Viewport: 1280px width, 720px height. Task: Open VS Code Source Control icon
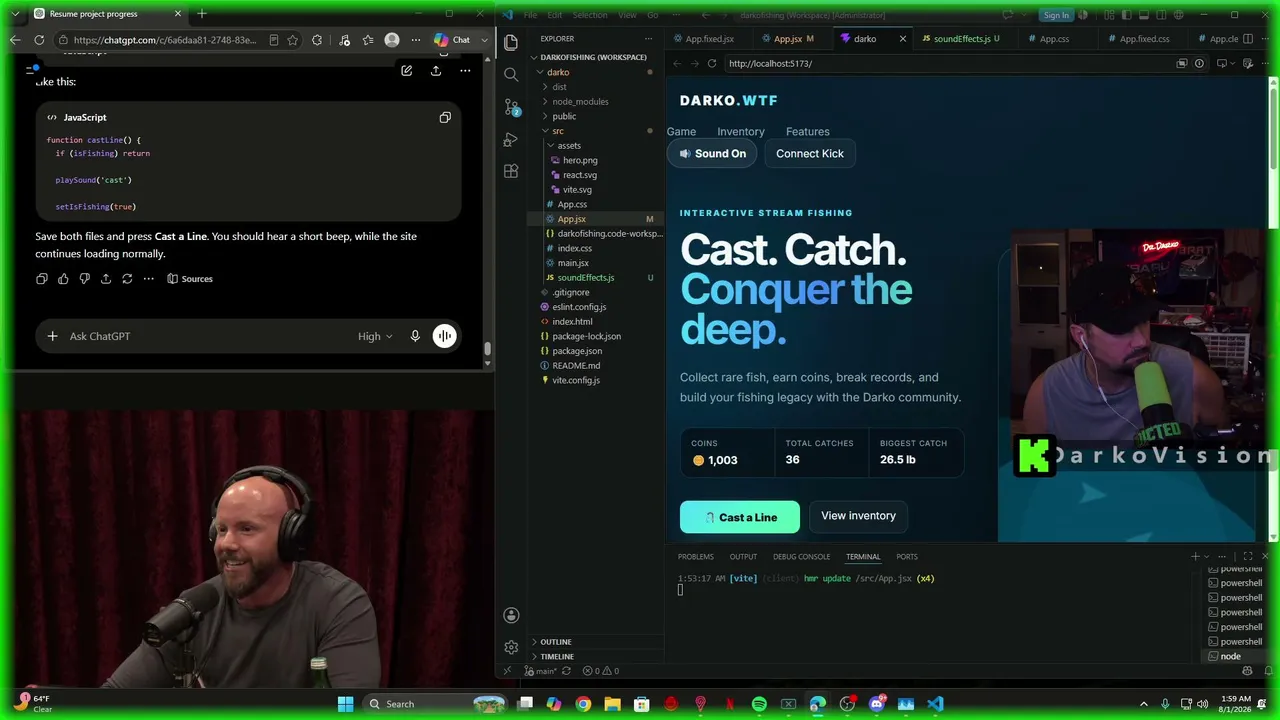[x=511, y=107]
